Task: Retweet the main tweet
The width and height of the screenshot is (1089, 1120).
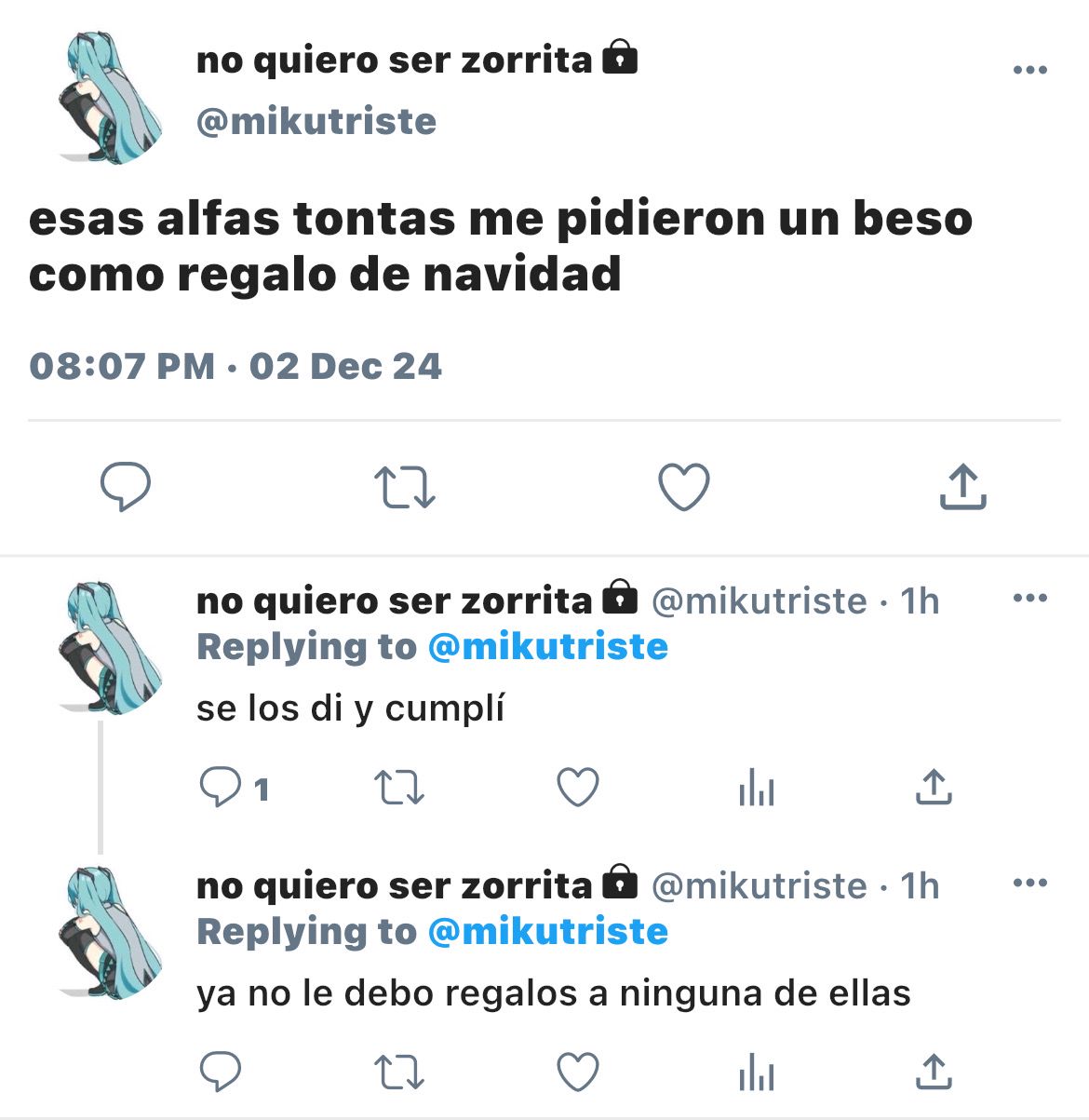Action: (x=405, y=488)
